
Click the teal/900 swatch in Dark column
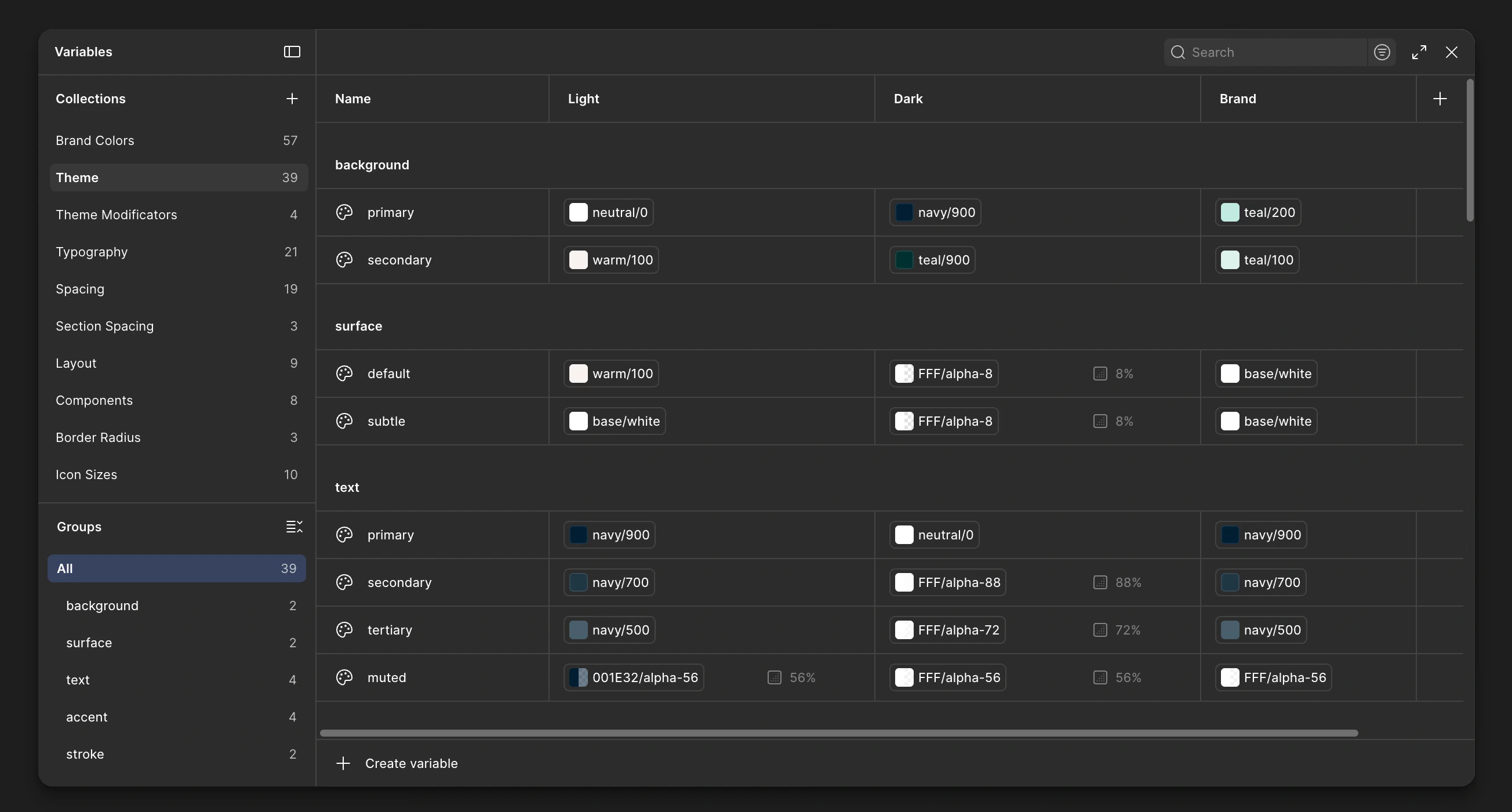pyautogui.click(x=904, y=259)
